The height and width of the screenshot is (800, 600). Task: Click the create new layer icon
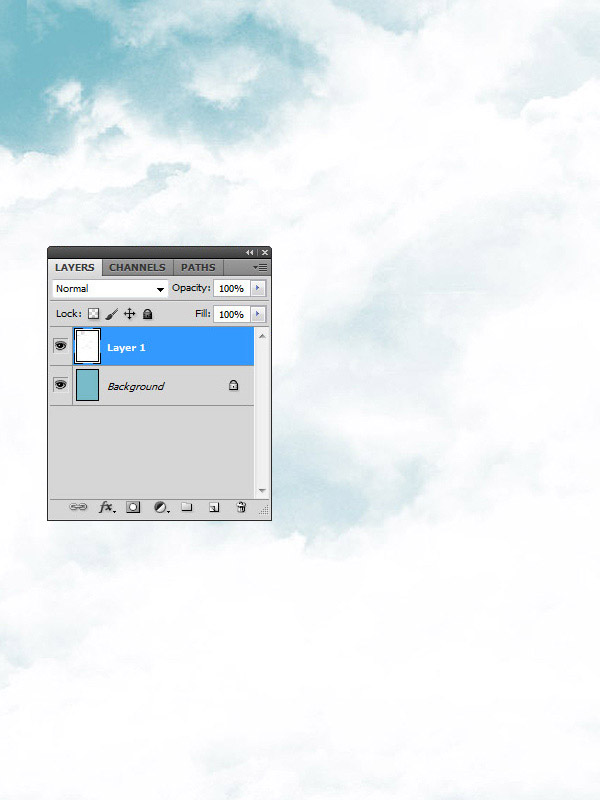(x=213, y=508)
